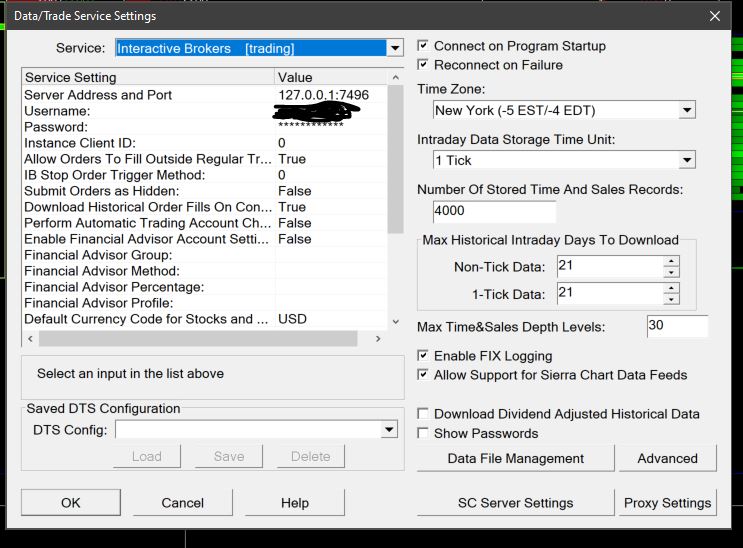Open Proxy Settings

[x=667, y=502]
